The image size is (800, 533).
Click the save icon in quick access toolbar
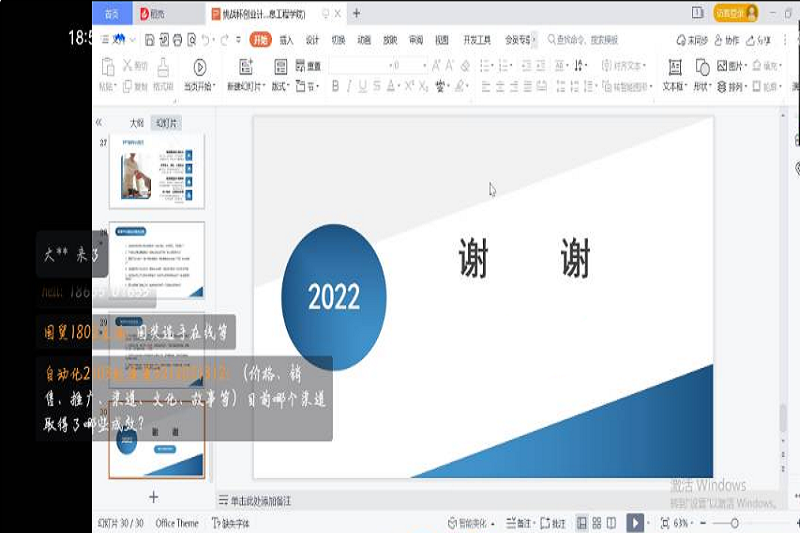pyautogui.click(x=149, y=40)
